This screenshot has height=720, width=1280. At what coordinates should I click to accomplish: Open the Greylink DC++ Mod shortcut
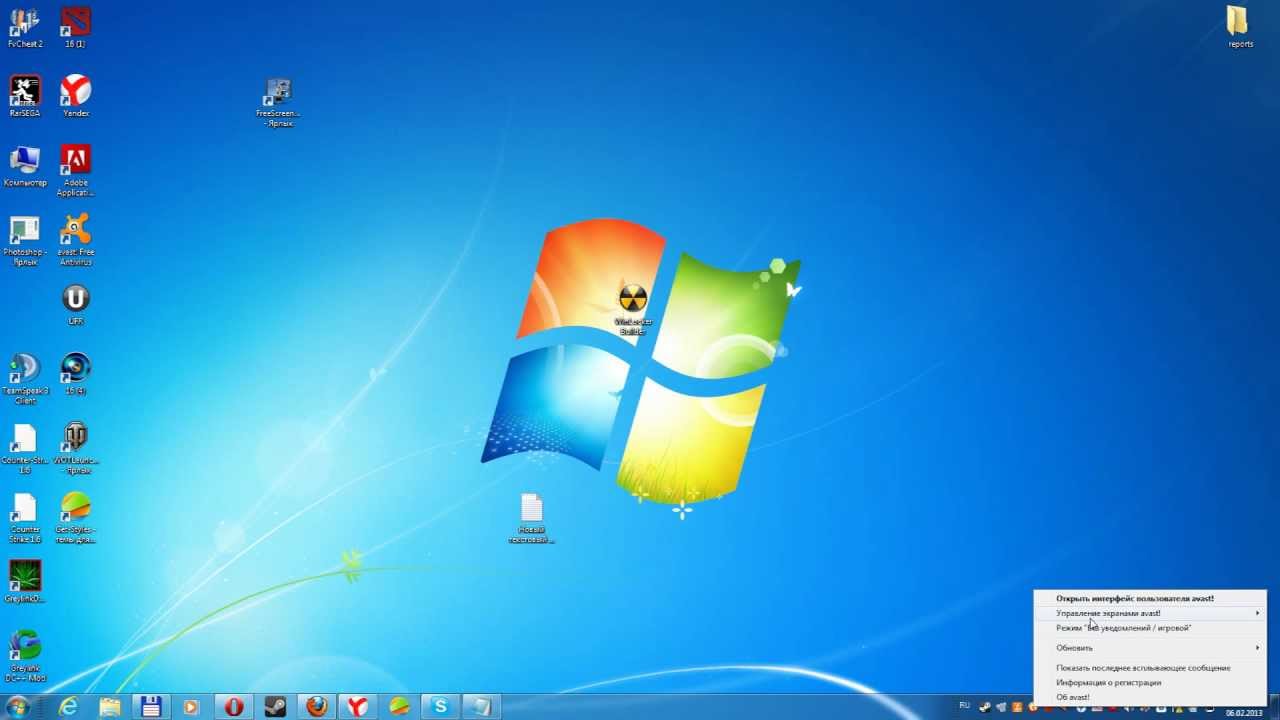point(25,656)
